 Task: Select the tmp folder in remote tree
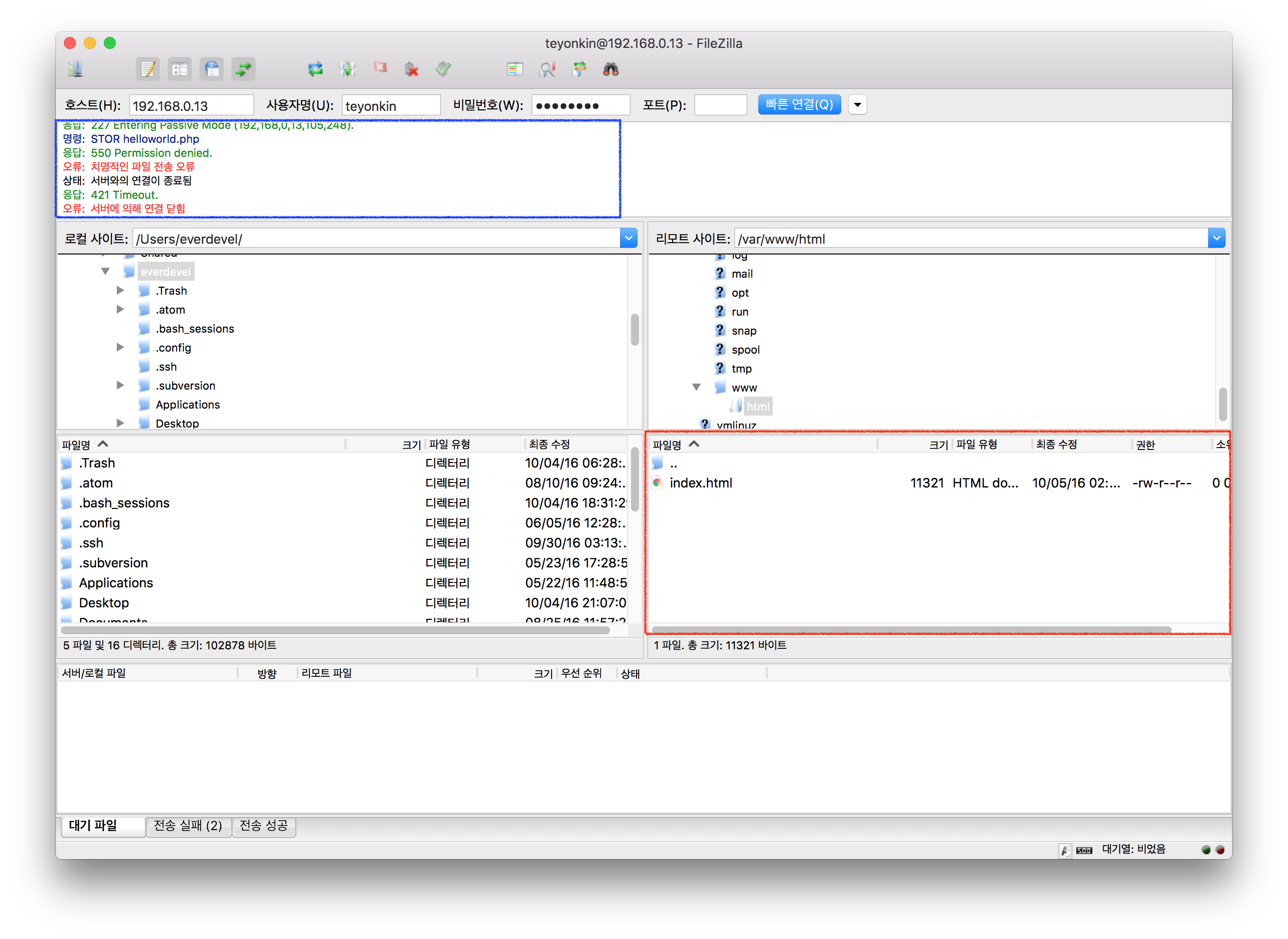[x=741, y=368]
